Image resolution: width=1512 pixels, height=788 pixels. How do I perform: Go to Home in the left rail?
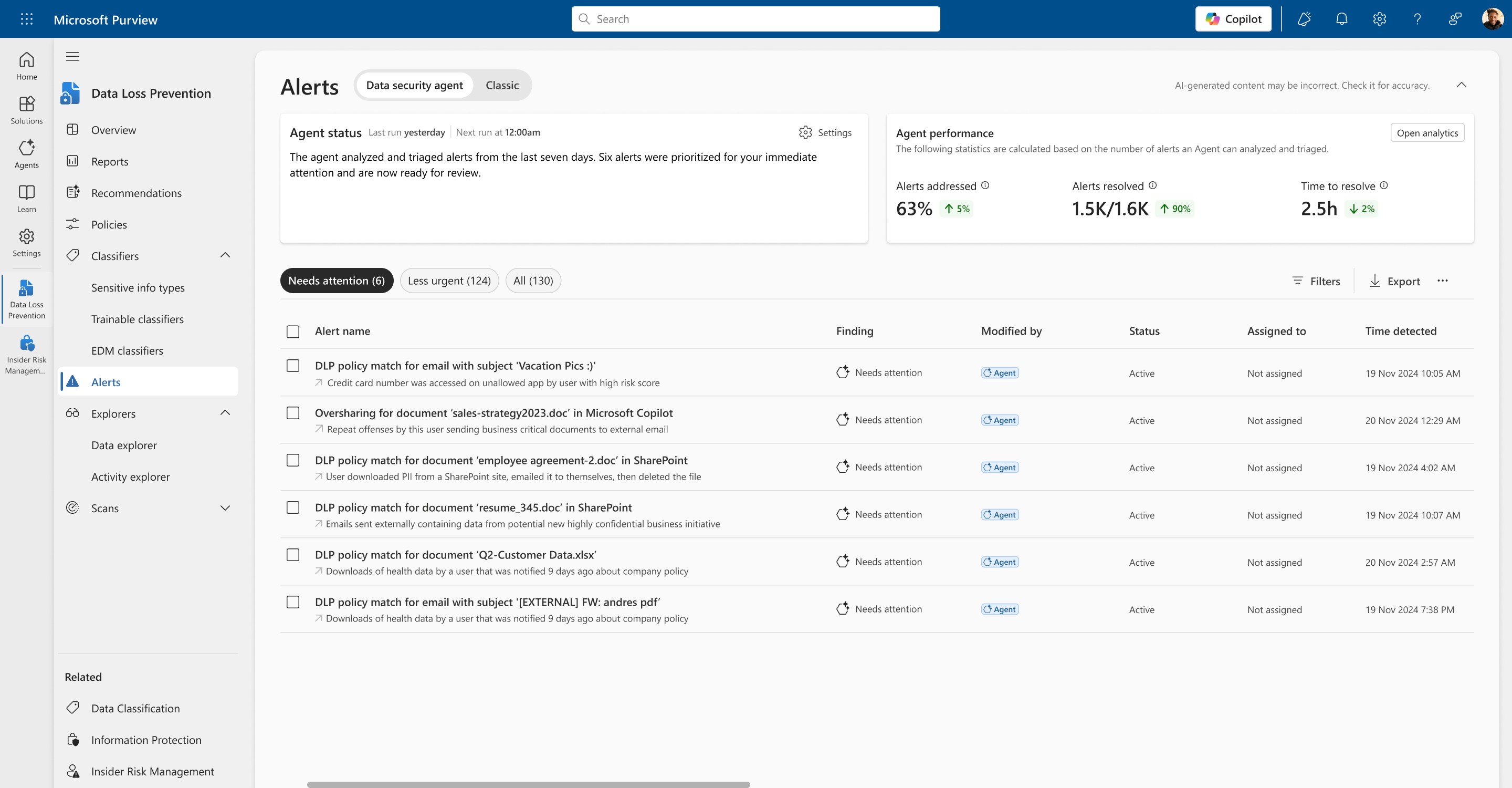26,66
